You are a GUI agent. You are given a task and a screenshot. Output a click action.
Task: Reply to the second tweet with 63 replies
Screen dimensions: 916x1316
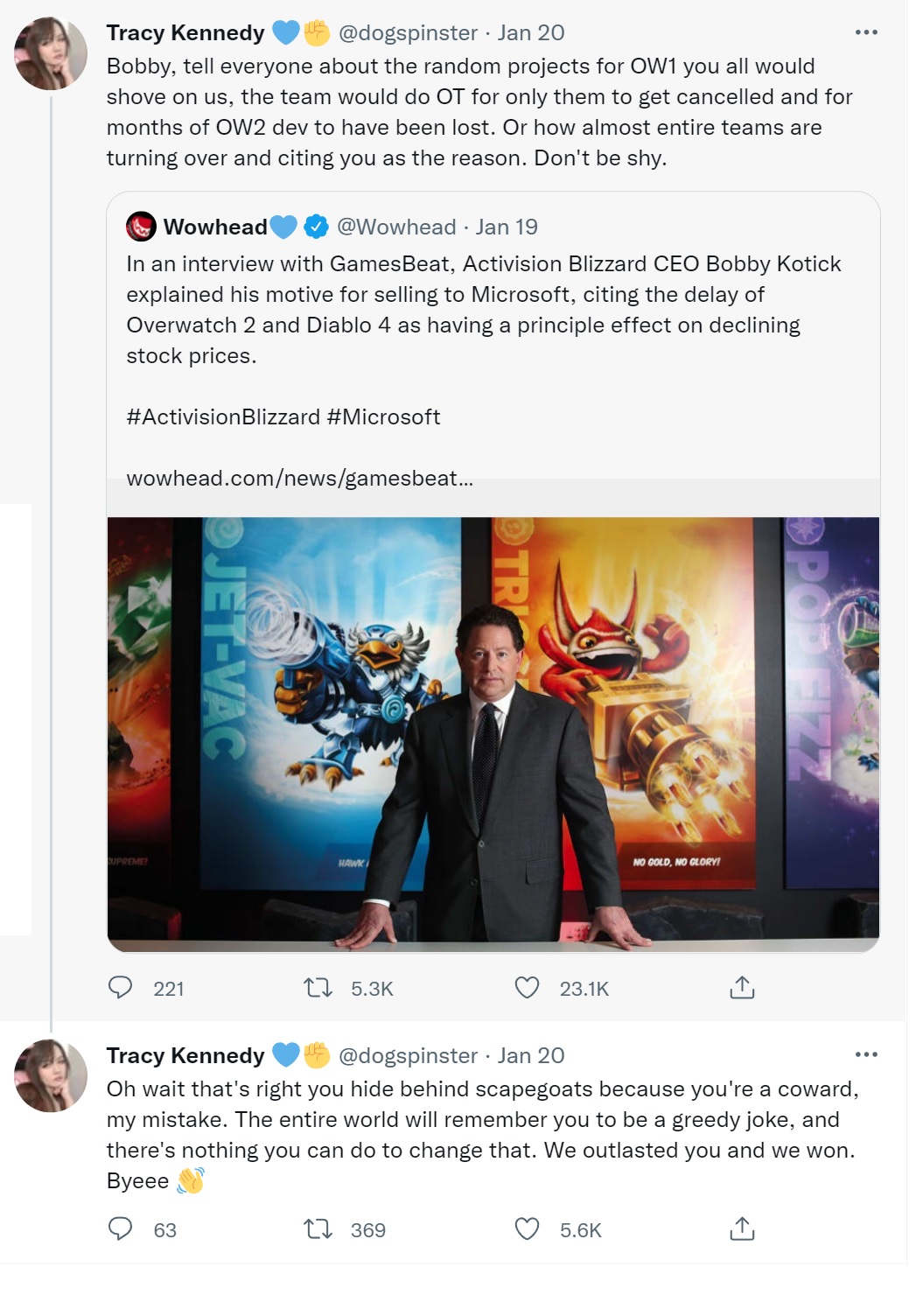click(120, 1229)
